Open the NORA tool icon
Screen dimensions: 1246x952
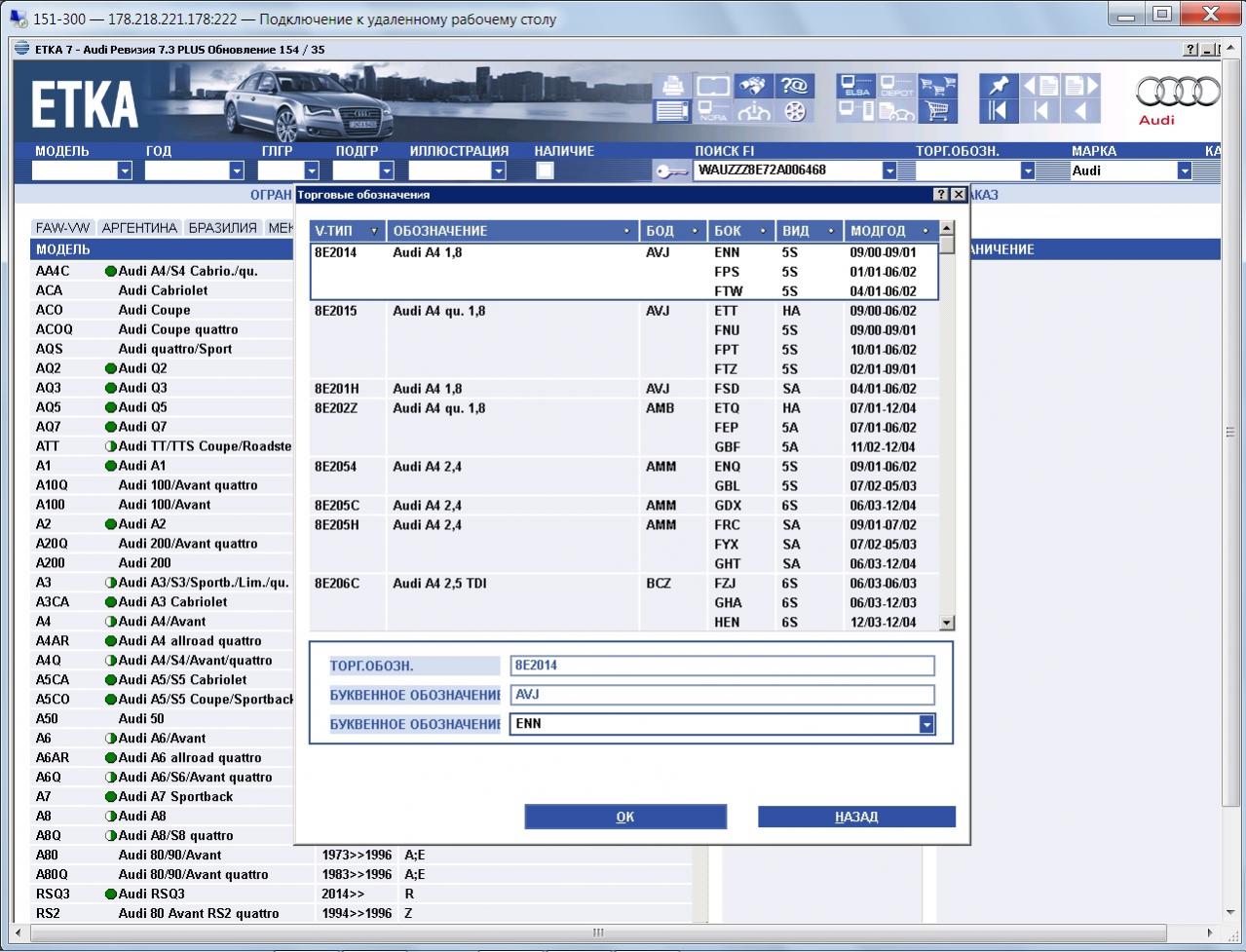712,111
